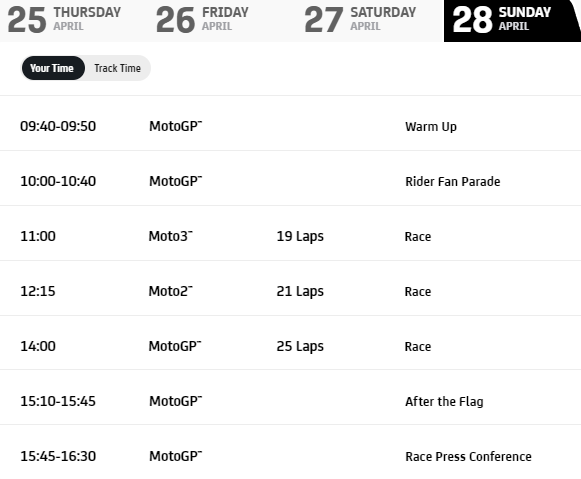Switch schedule to Track Time

coord(117,68)
